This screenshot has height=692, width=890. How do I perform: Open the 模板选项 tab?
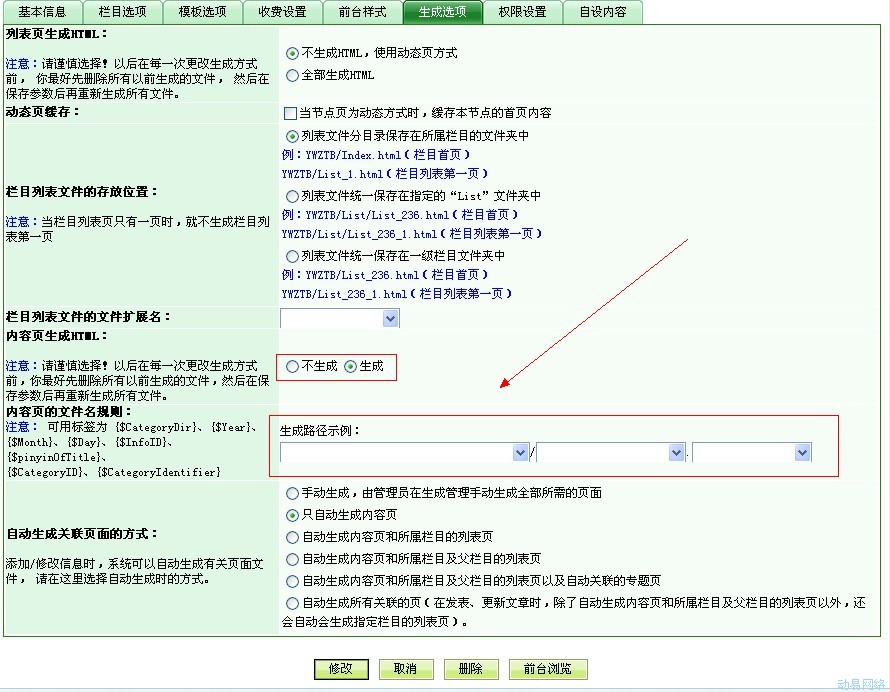(202, 12)
